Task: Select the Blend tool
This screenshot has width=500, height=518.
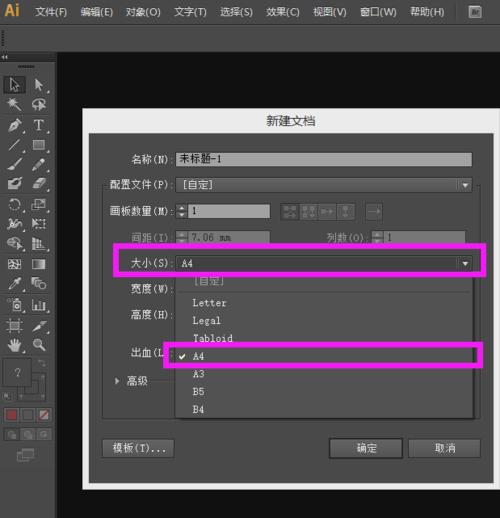Action: click(39, 284)
